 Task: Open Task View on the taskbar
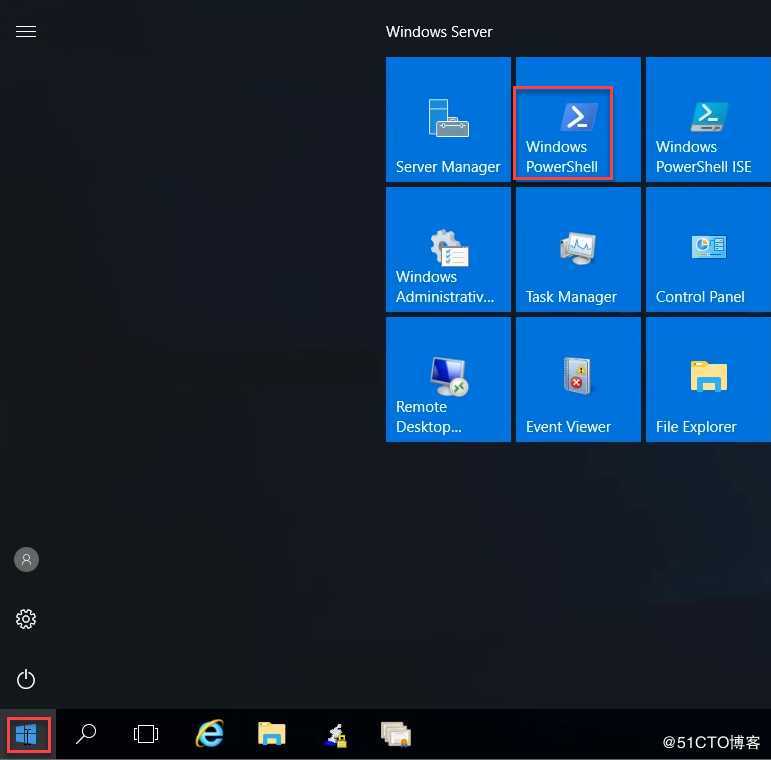(x=146, y=735)
